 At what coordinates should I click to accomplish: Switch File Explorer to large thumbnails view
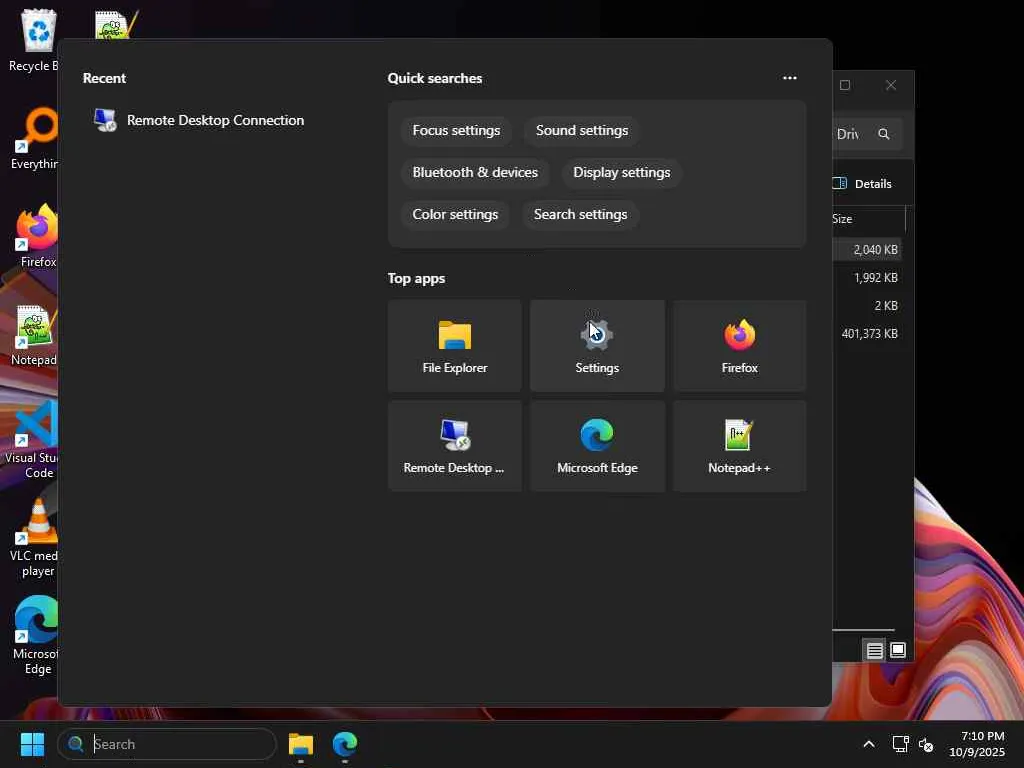(898, 650)
